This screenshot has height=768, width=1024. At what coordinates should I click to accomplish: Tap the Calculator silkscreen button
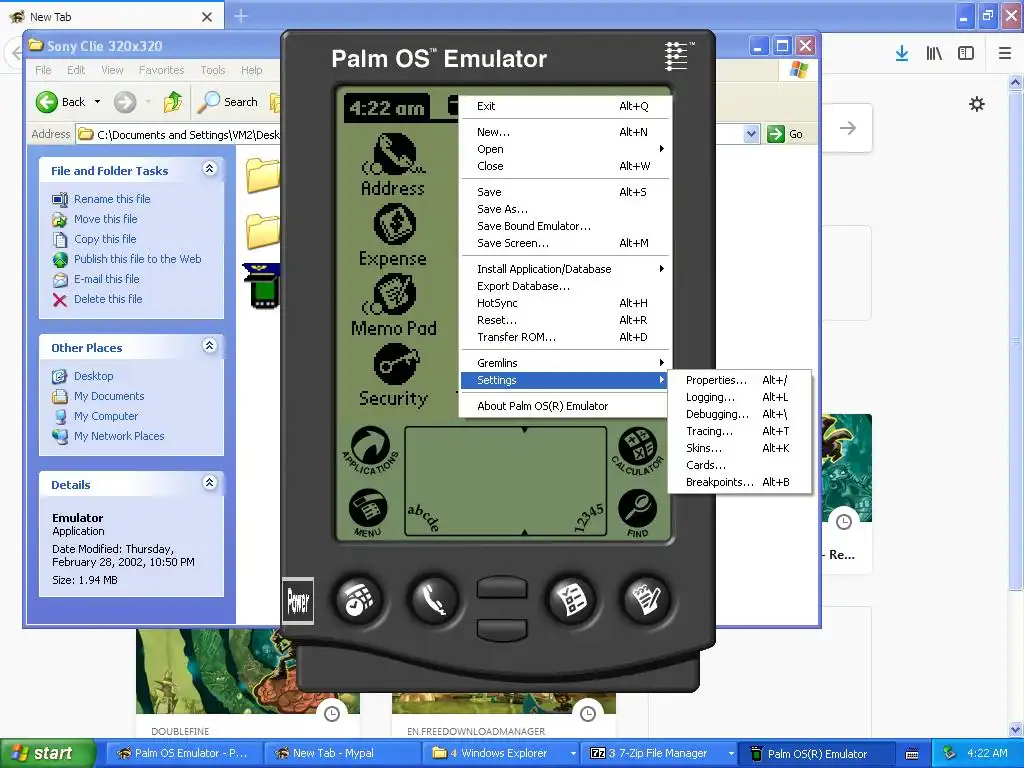click(638, 451)
